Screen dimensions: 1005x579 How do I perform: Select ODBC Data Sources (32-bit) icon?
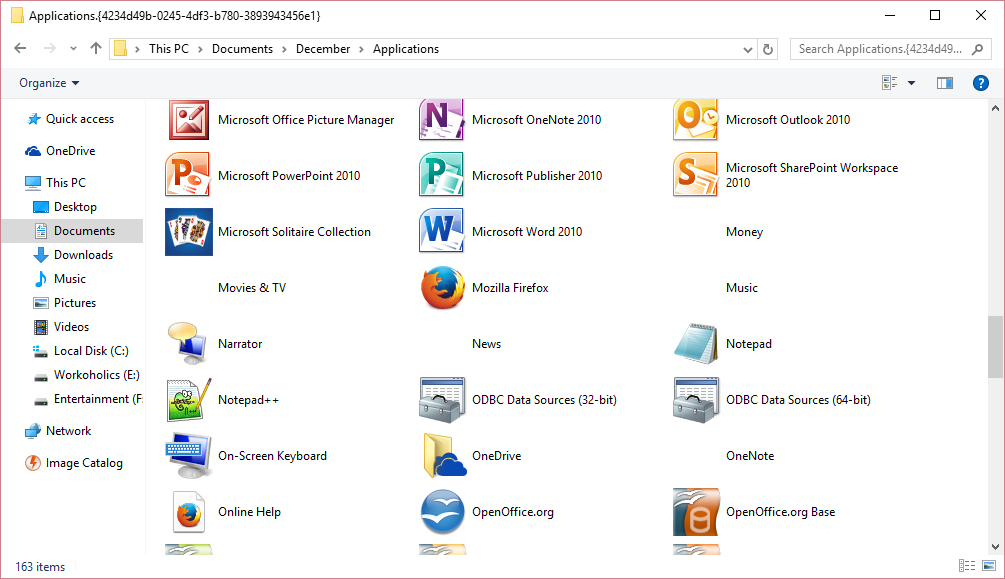442,399
